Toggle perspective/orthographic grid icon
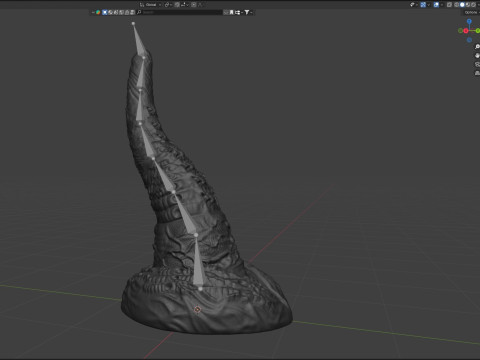 (x=477, y=73)
